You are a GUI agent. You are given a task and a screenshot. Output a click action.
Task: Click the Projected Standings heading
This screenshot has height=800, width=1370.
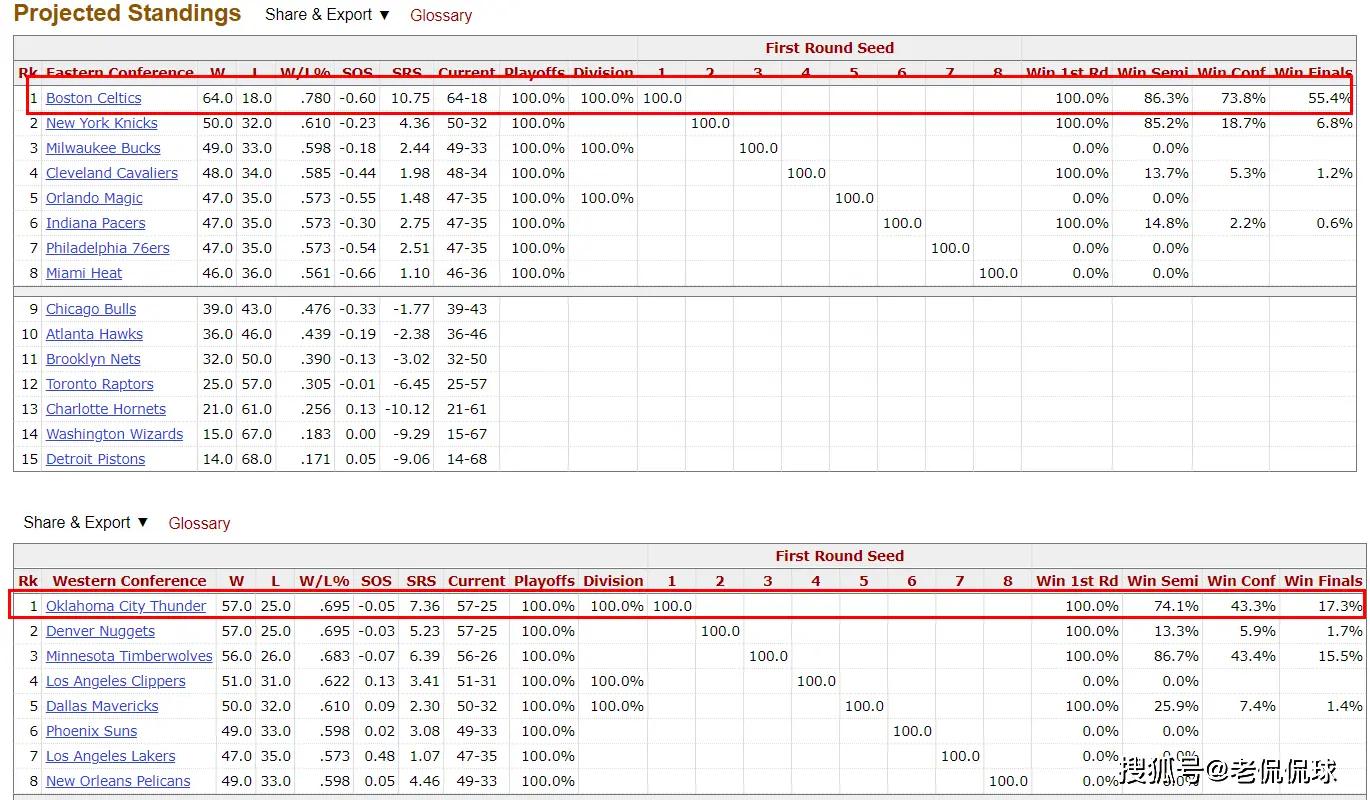click(x=127, y=14)
